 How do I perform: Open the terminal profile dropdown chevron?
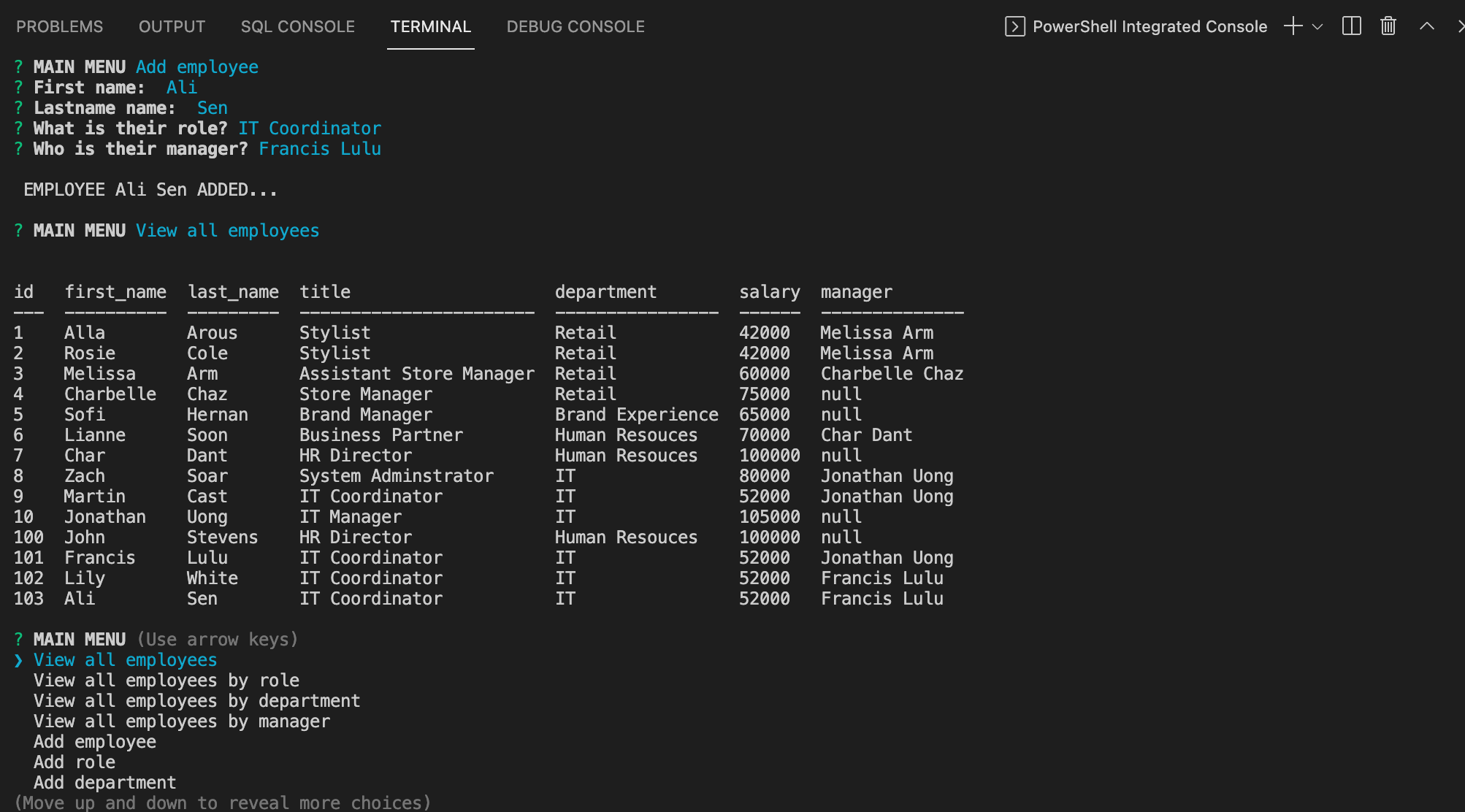point(1316,28)
